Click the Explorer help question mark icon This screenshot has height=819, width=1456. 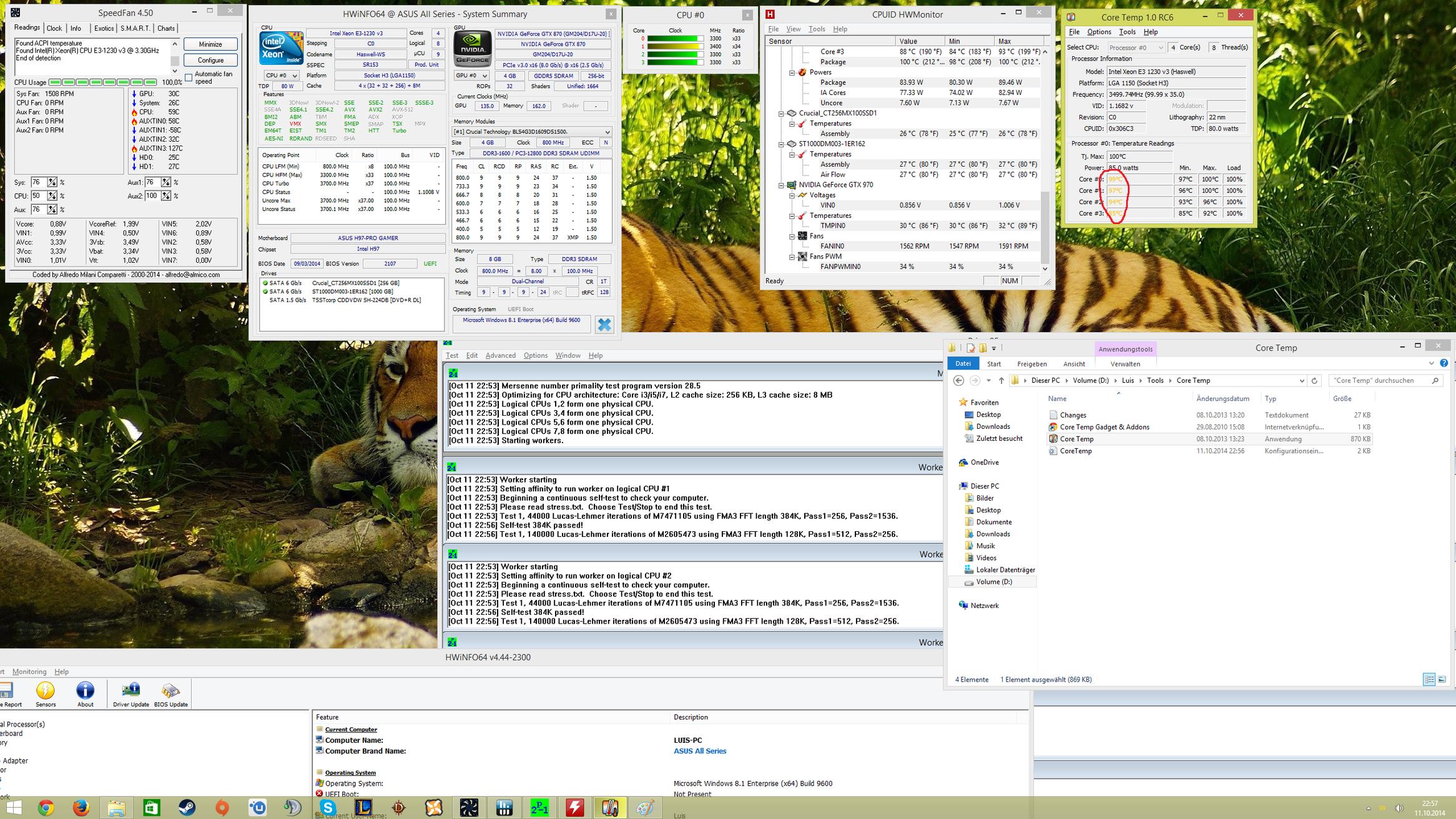[1444, 363]
